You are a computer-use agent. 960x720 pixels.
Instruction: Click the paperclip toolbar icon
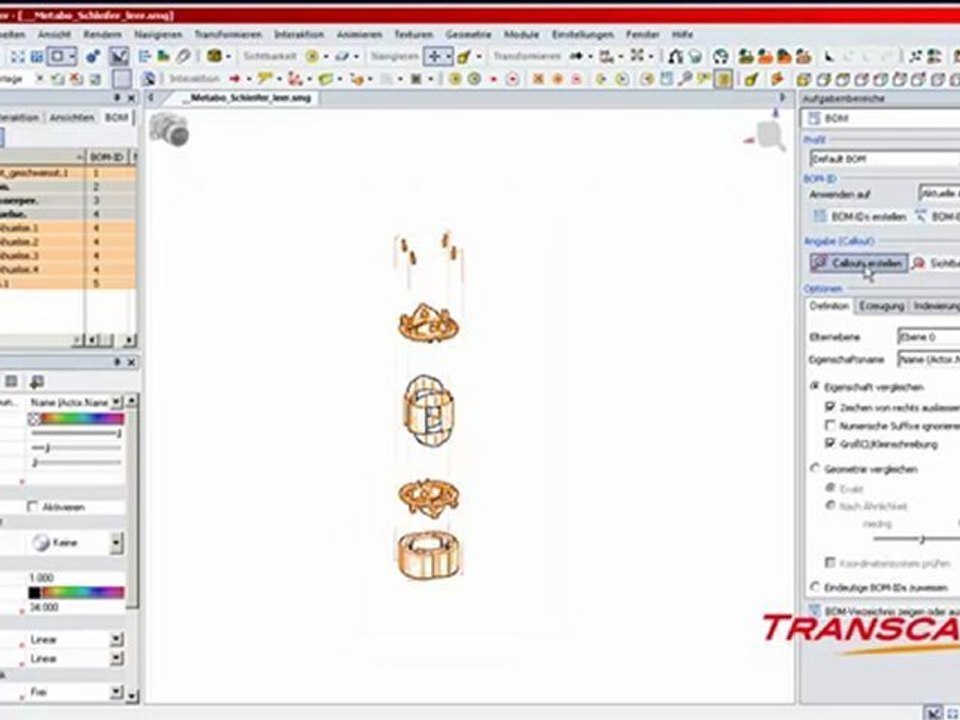pos(183,56)
